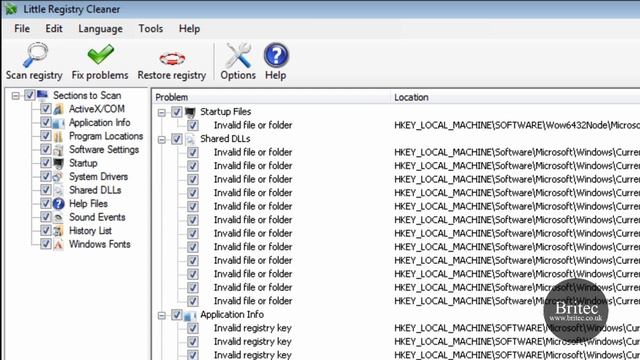Select the Sound Events icon
The height and width of the screenshot is (360, 640).
pyautogui.click(x=59, y=217)
